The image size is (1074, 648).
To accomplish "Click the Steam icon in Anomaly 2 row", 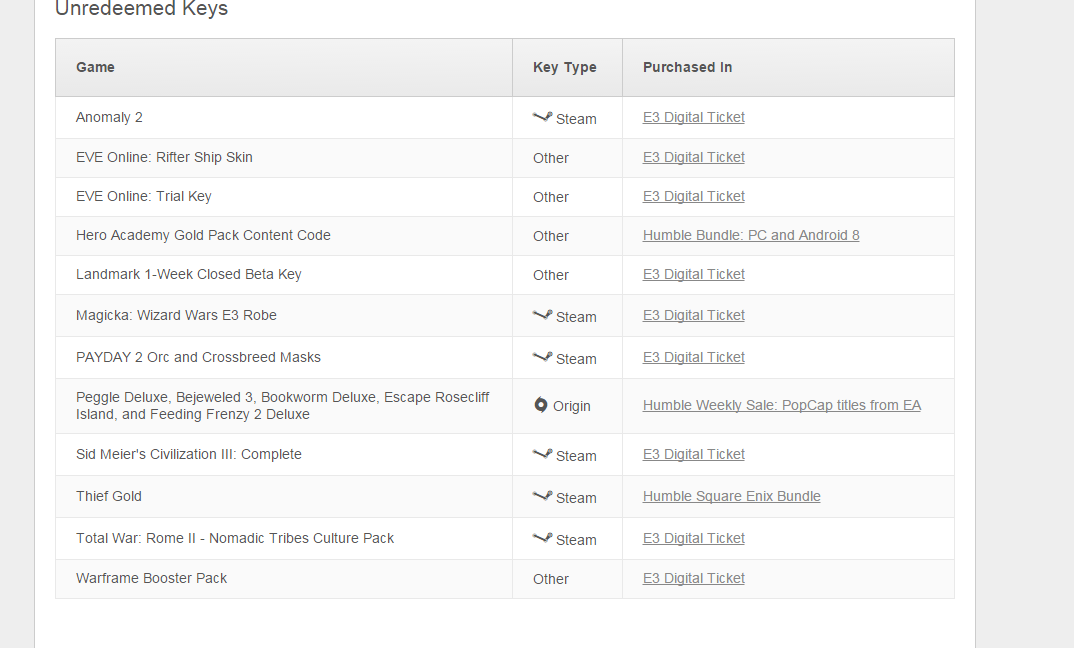I will (x=543, y=117).
